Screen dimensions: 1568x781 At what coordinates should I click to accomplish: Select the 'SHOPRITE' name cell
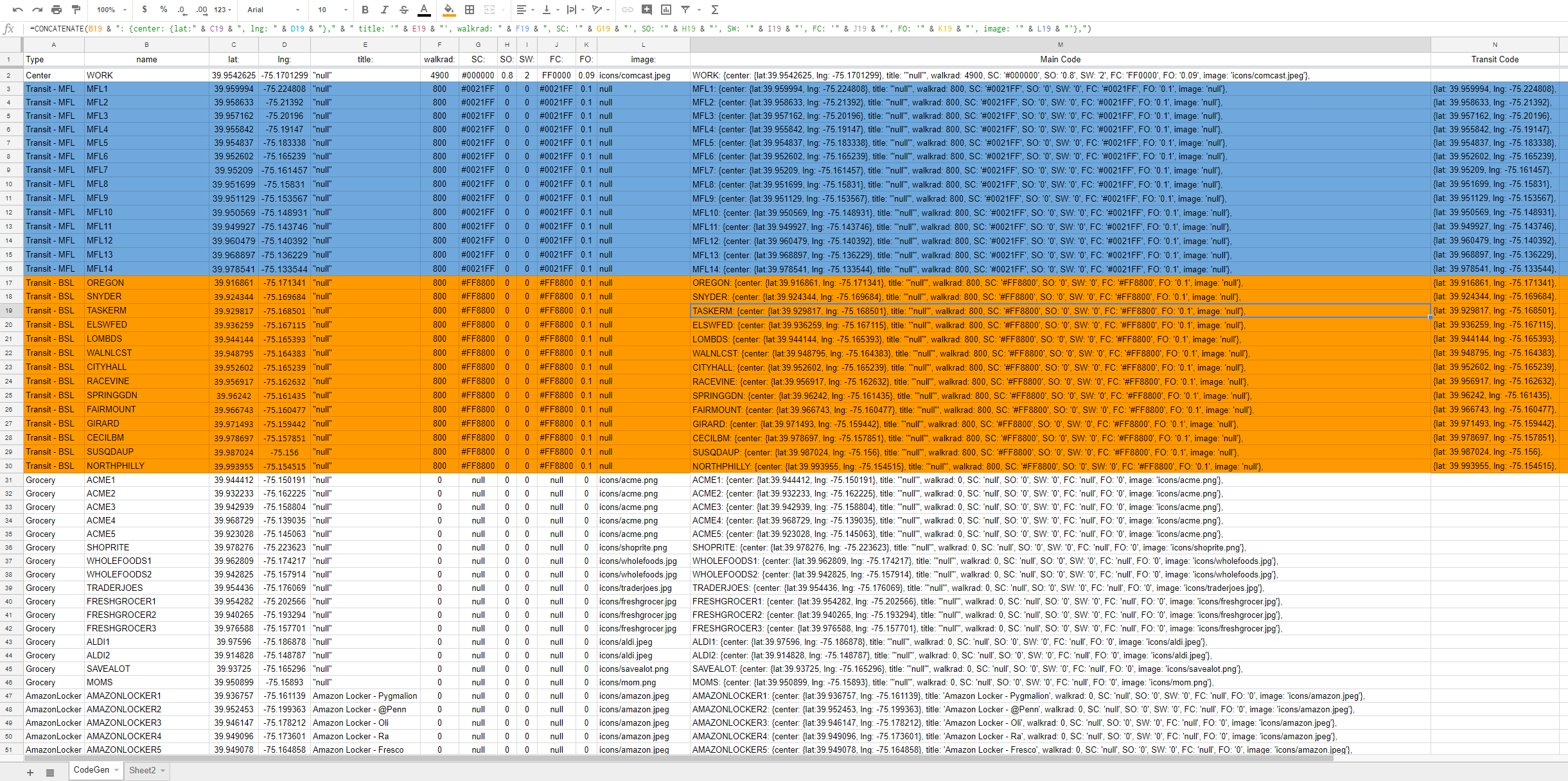[146, 547]
